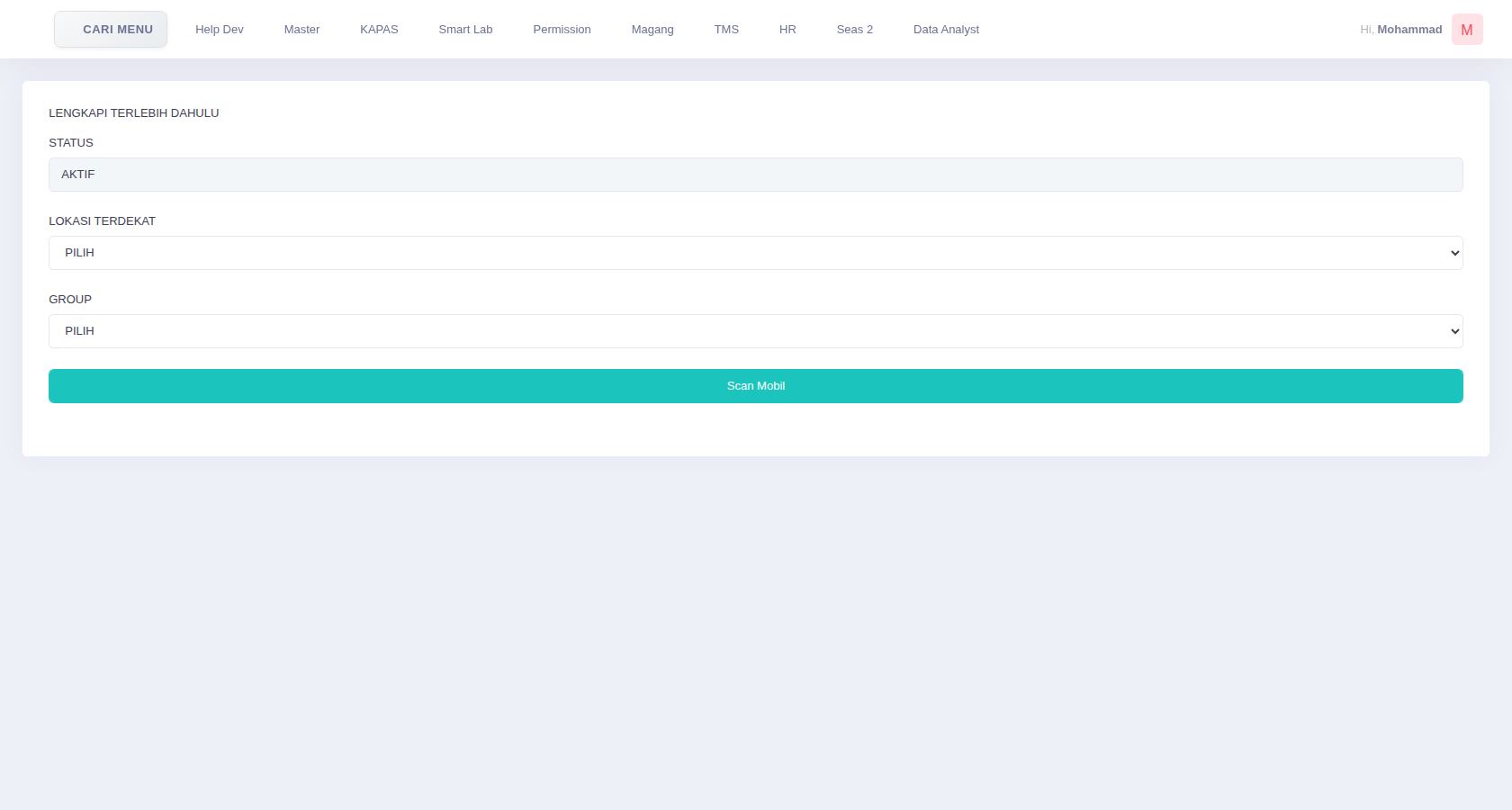
Task: Click the LENGKAPI TERLEBIH DAHULU heading
Action: pos(134,113)
